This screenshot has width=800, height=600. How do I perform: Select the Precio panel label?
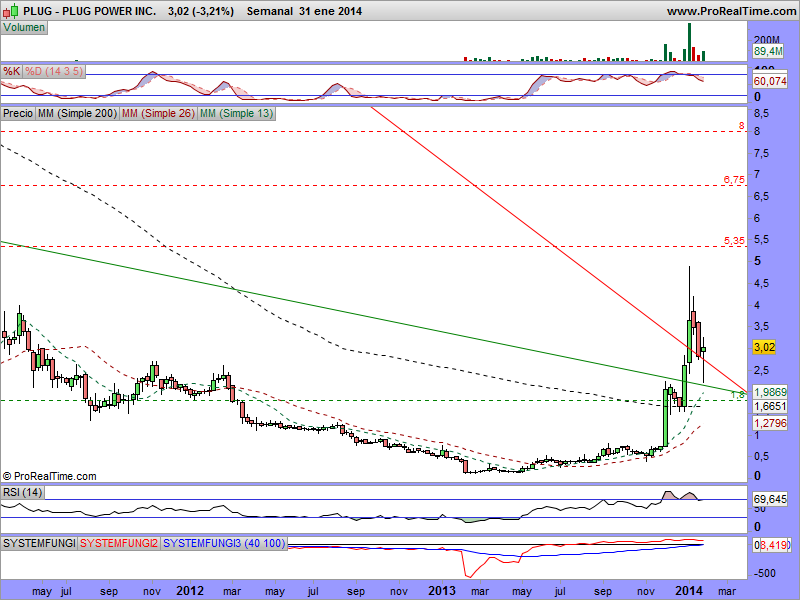click(x=18, y=113)
